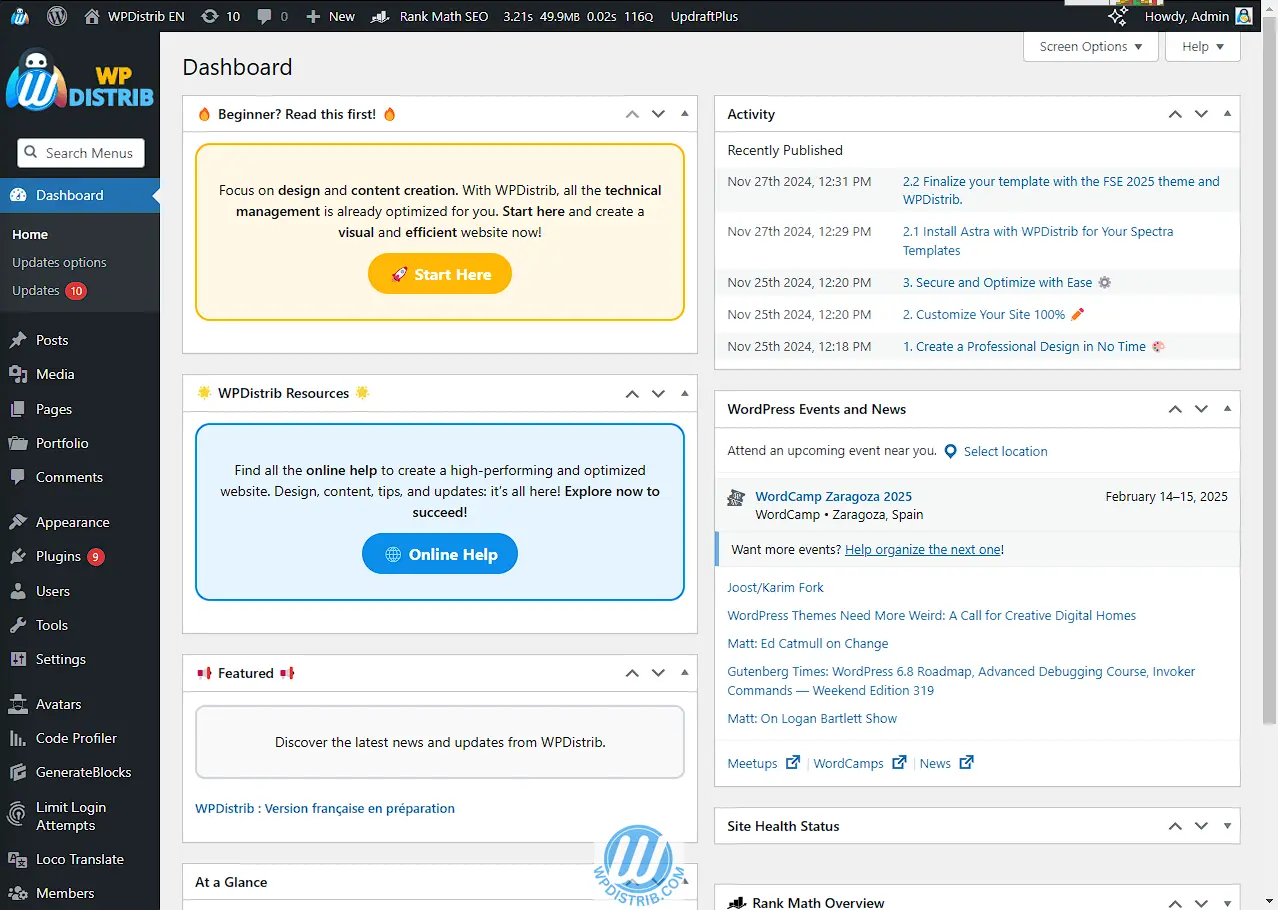This screenshot has width=1278, height=910.
Task: Click Help organize the next one link
Action: 923,549
